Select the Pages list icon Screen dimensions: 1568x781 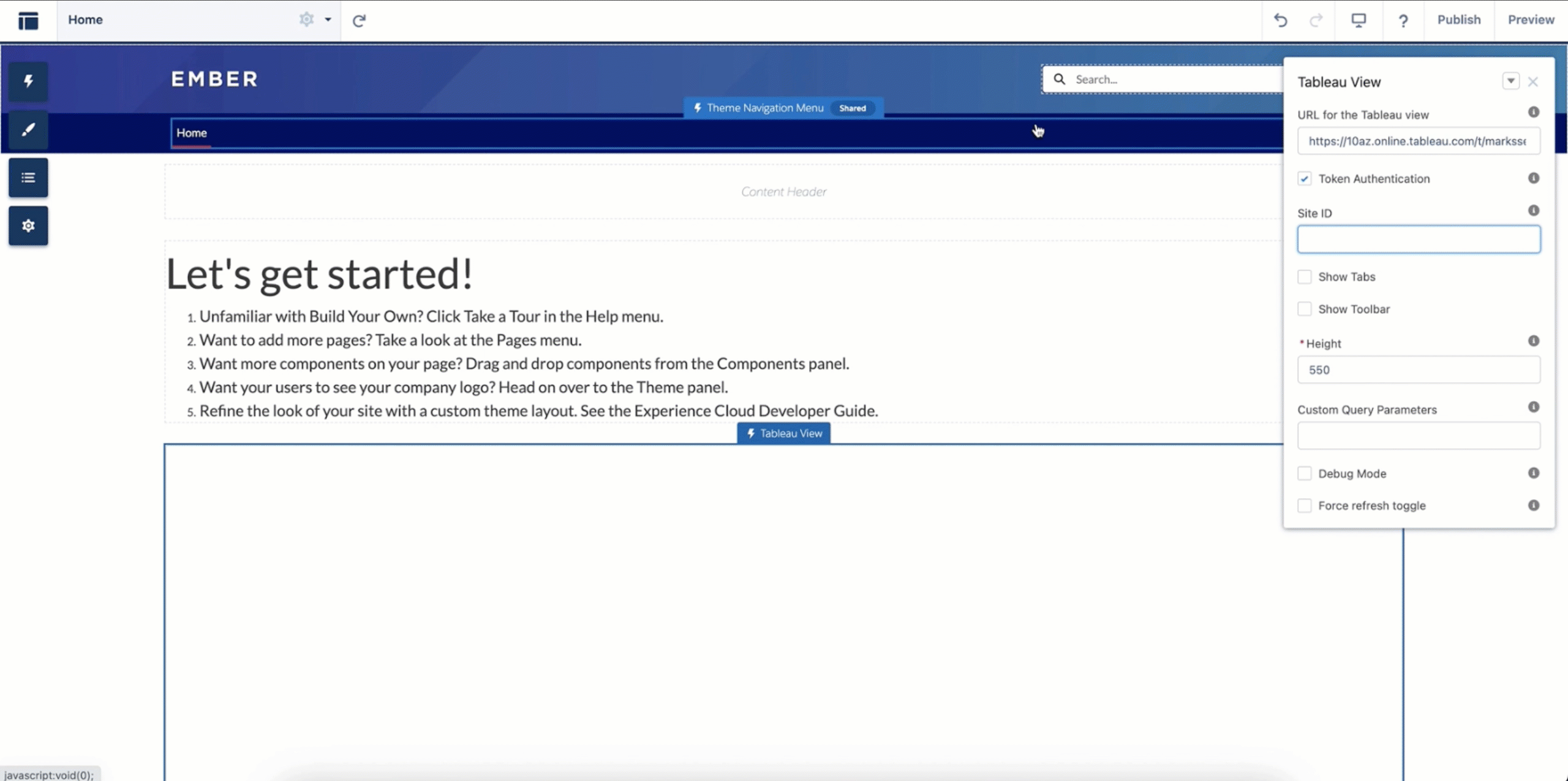click(x=28, y=178)
